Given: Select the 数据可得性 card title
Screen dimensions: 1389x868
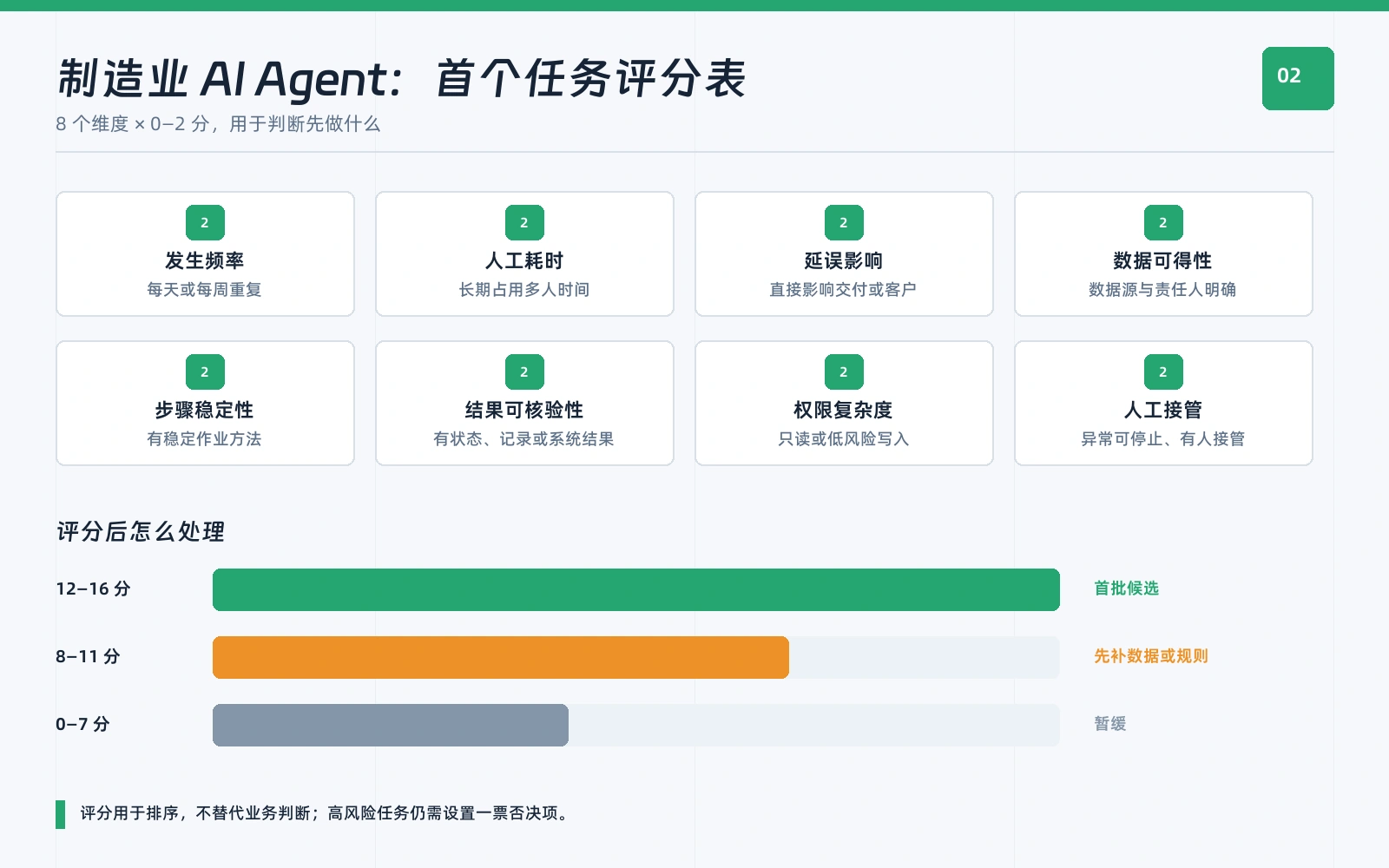Looking at the screenshot, I should coord(1163,260).
